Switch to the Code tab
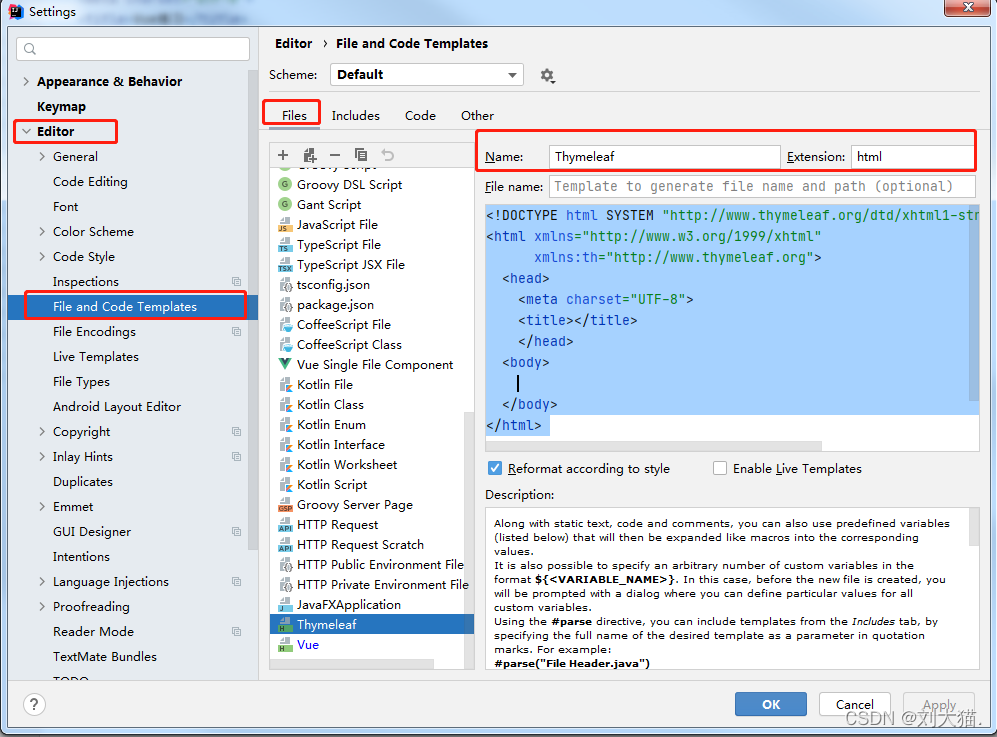 tap(420, 116)
